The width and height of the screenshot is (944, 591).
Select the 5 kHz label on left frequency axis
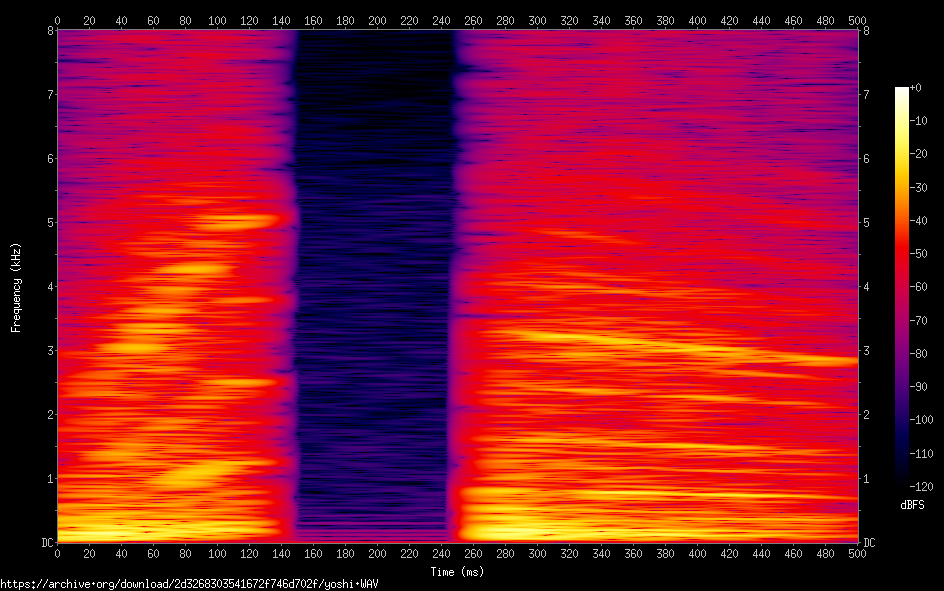(x=48, y=222)
